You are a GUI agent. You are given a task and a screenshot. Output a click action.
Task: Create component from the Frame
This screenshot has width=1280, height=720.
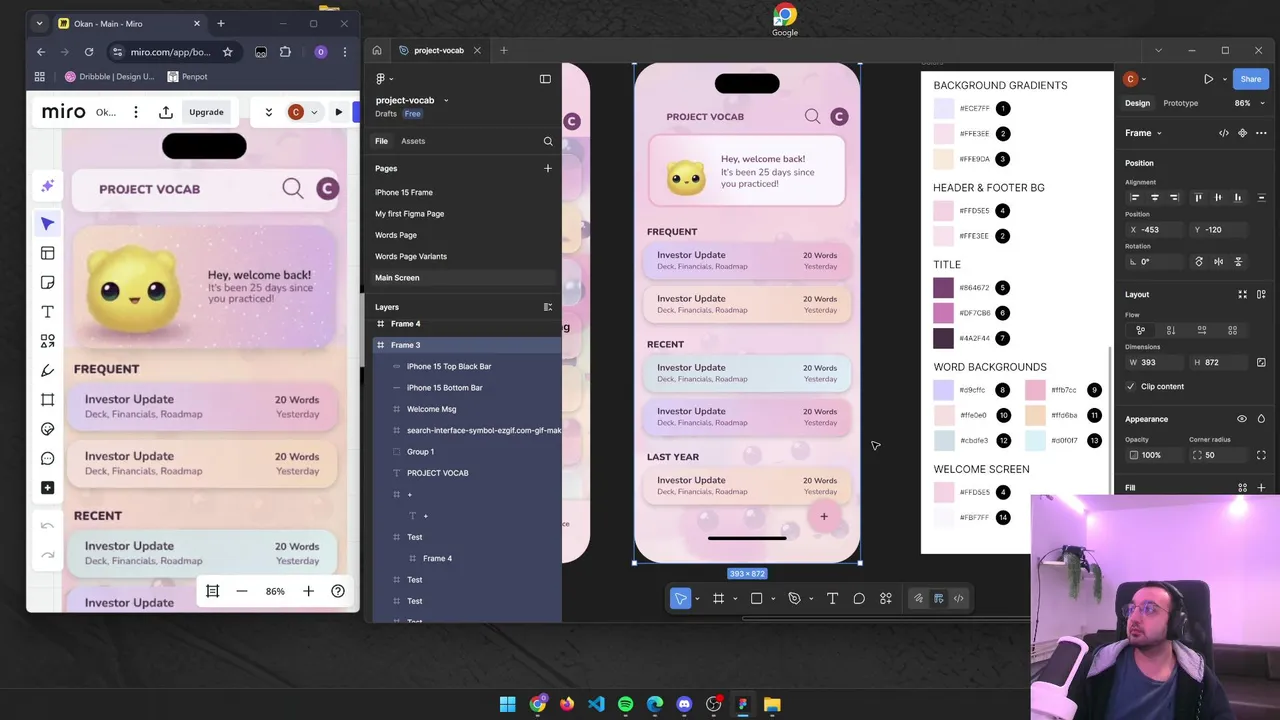(1242, 133)
